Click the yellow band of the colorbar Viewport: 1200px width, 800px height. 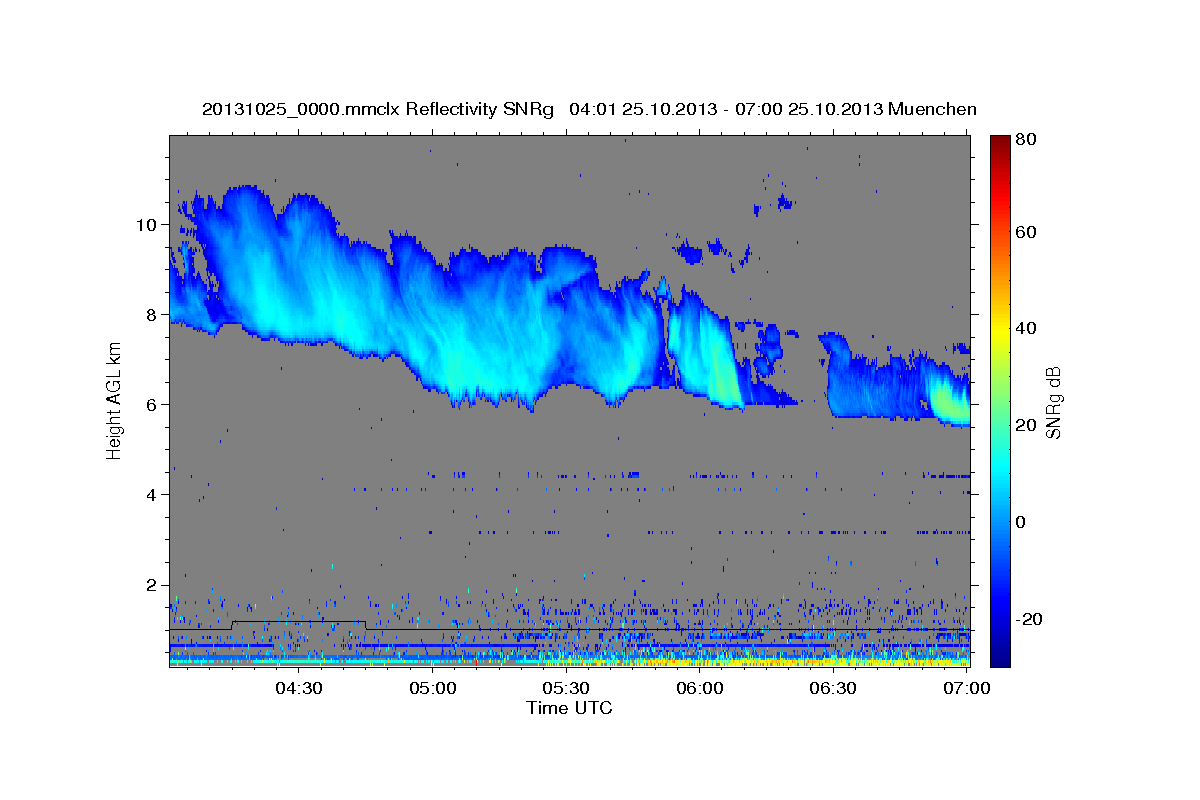[x=999, y=330]
